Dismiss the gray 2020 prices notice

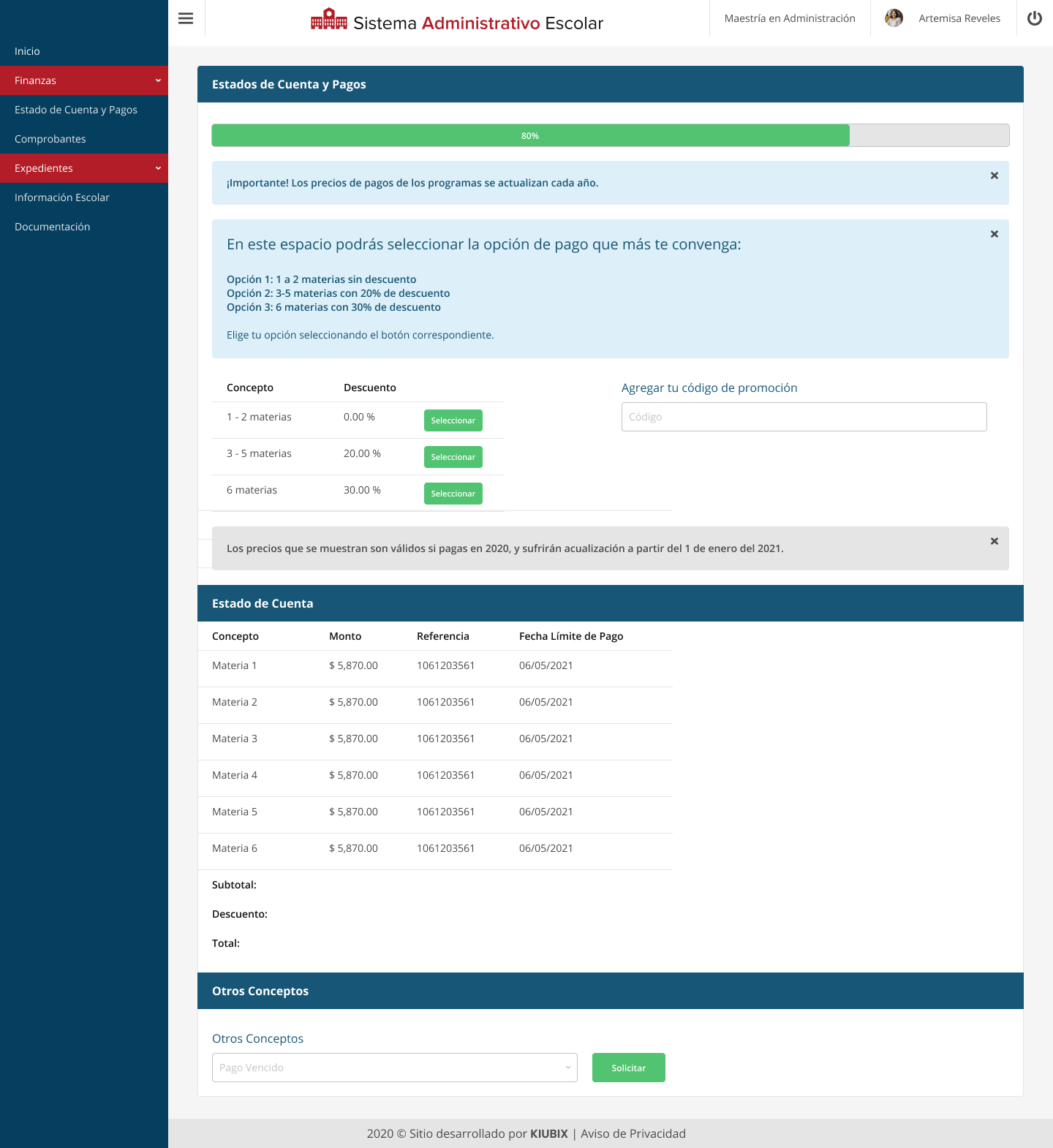pyautogui.click(x=994, y=541)
